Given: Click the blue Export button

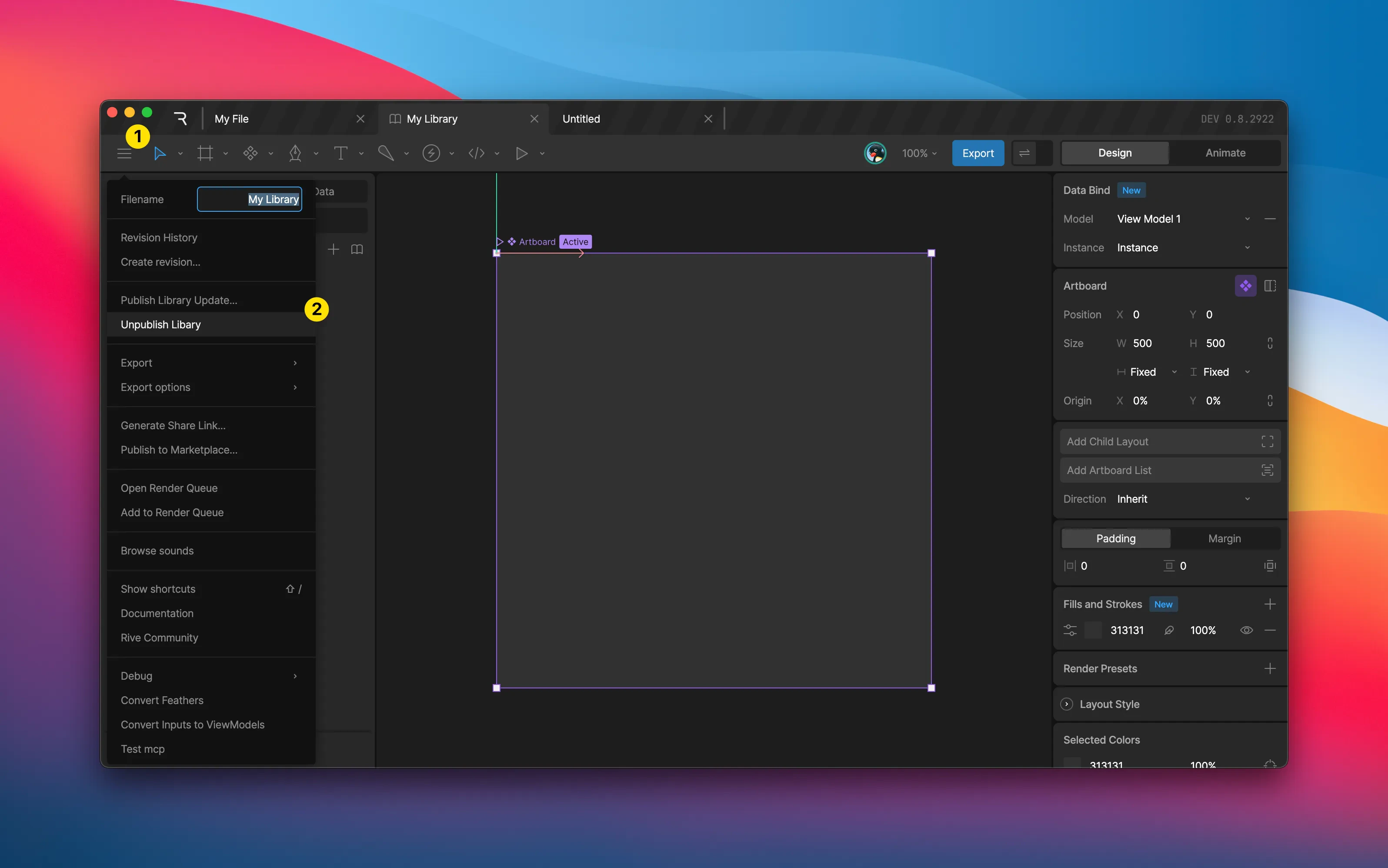Looking at the screenshot, I should (x=978, y=153).
